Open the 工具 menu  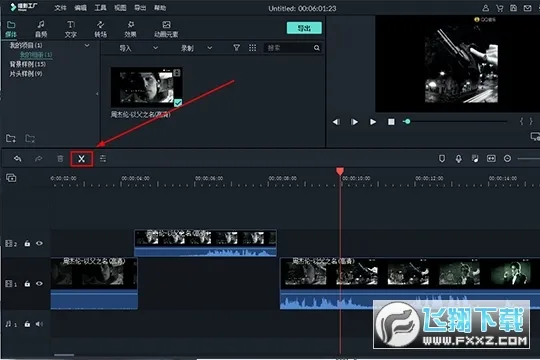tap(101, 8)
